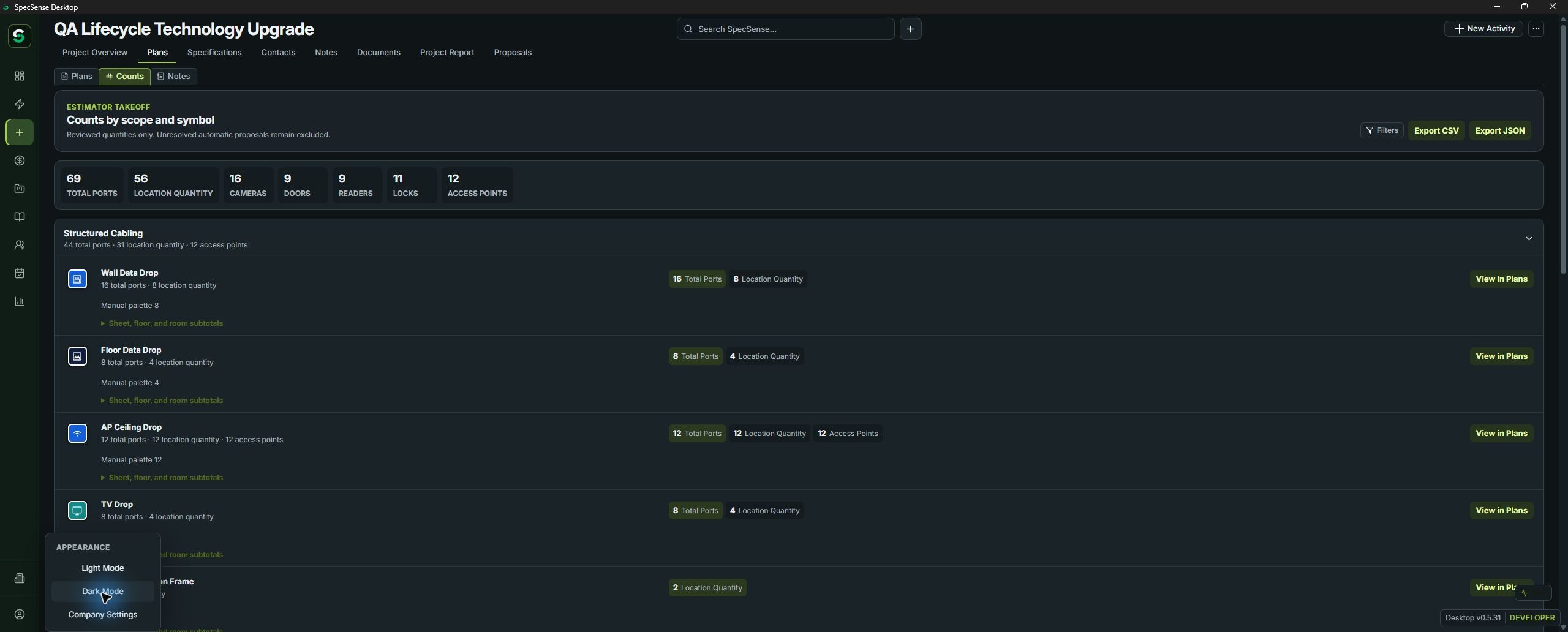Open the Proposals tab
Viewport: 1568px width, 632px height.
coord(513,53)
